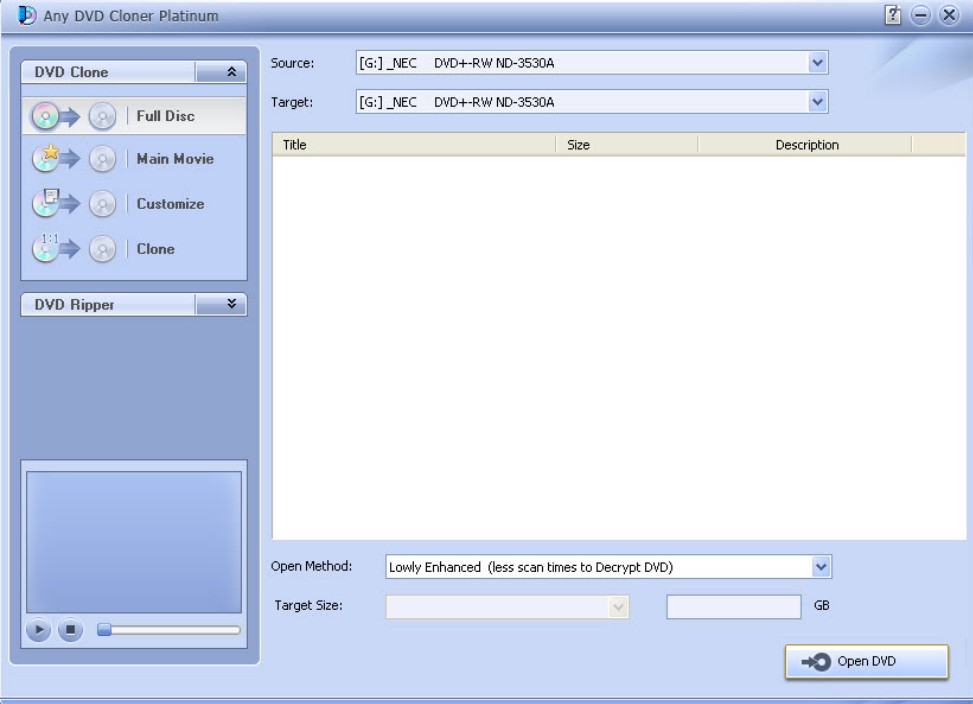Click the video preview area
Image resolution: width=973 pixels, height=704 pixels.
click(134, 542)
